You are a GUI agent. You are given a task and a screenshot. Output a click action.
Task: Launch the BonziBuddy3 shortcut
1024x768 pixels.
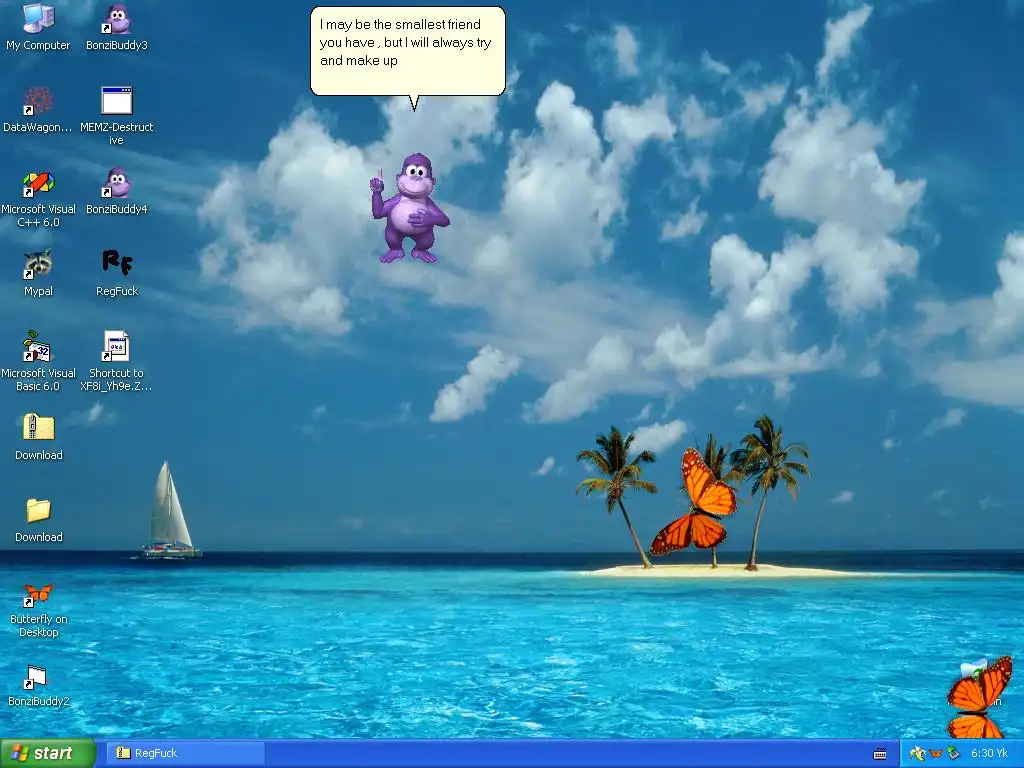[x=117, y=26]
